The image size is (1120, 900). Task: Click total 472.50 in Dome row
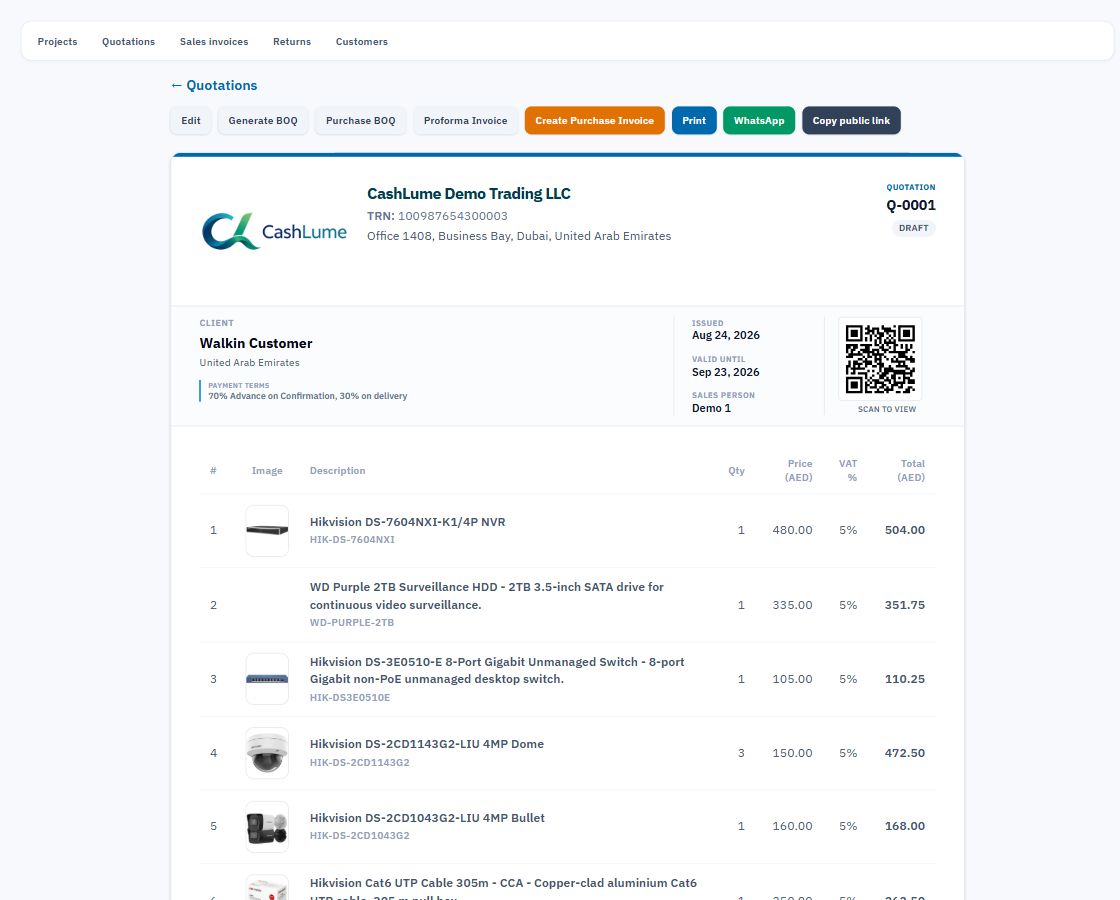tap(905, 753)
